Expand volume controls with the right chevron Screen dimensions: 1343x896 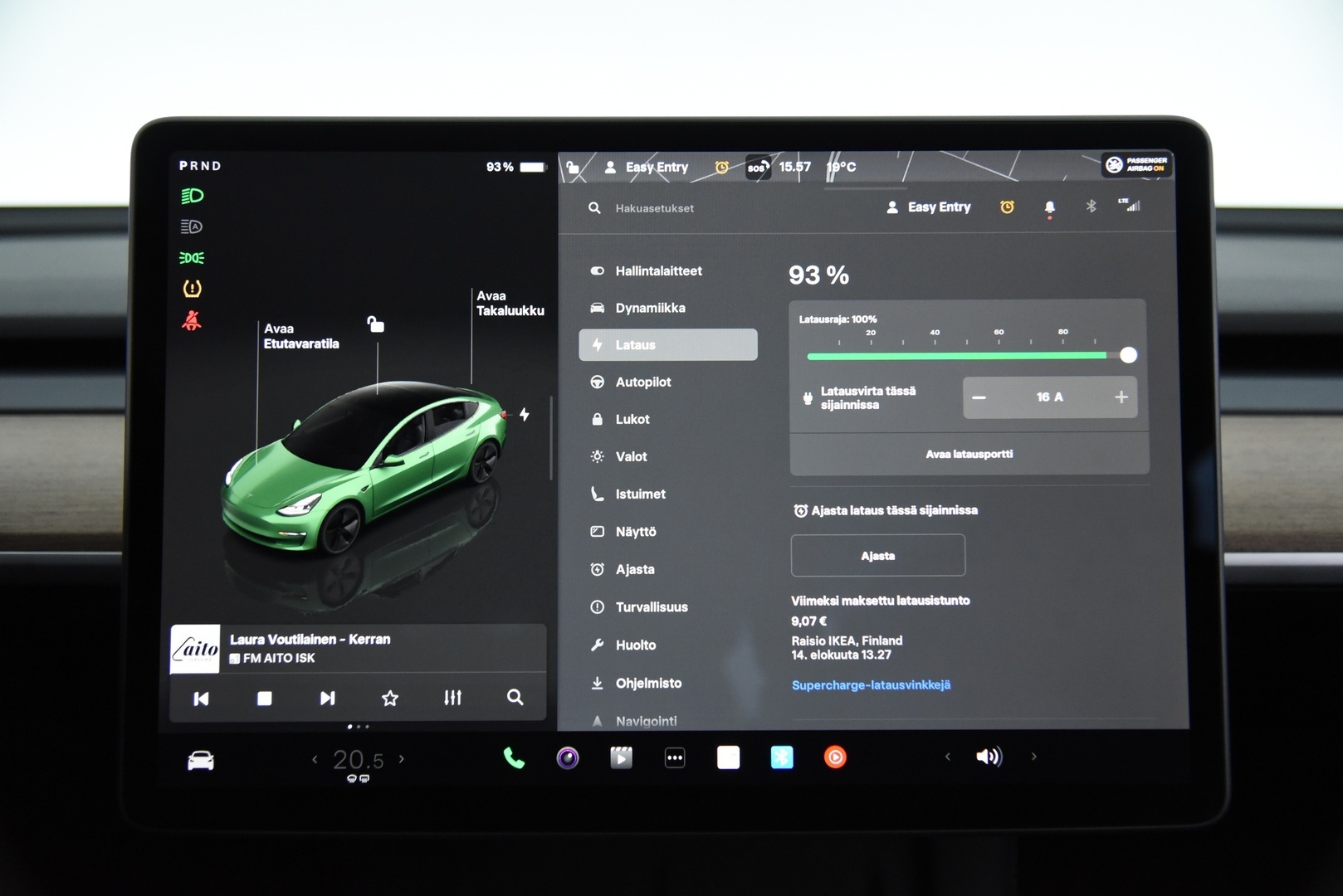click(x=1034, y=757)
